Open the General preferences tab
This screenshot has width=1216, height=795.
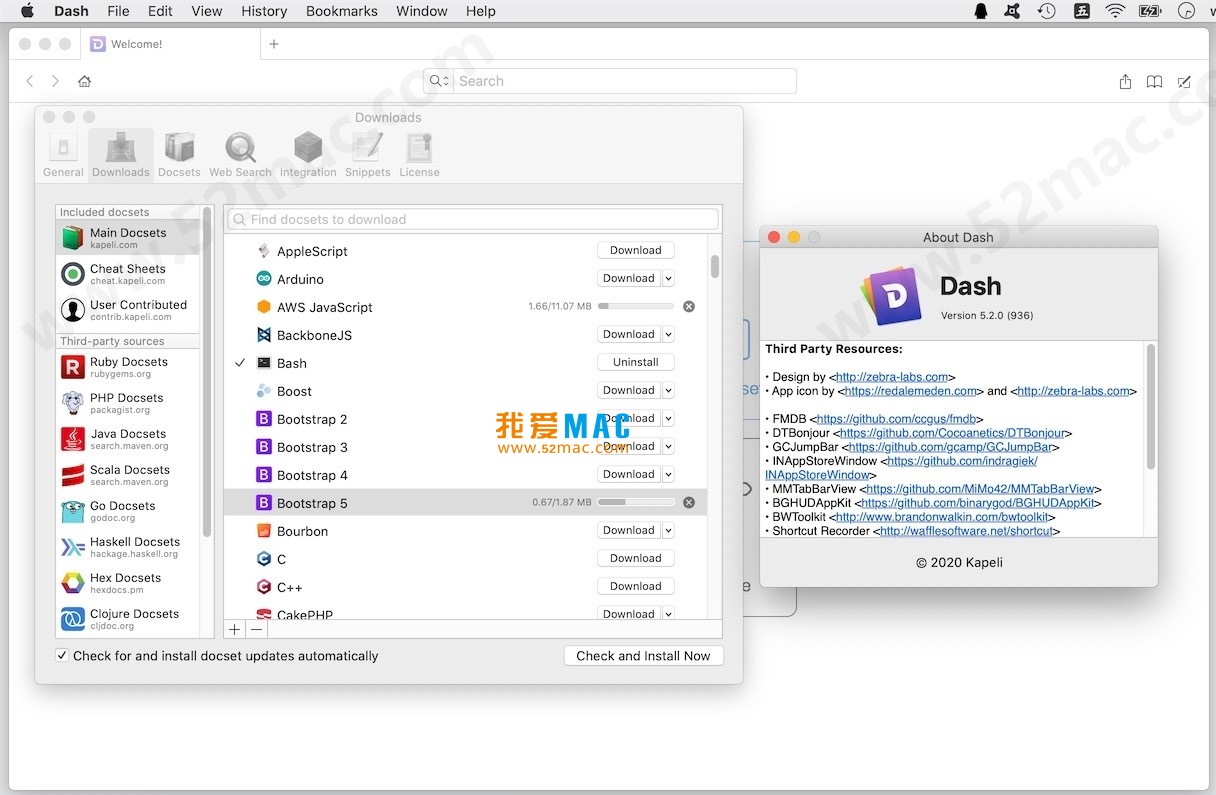tap(63, 155)
